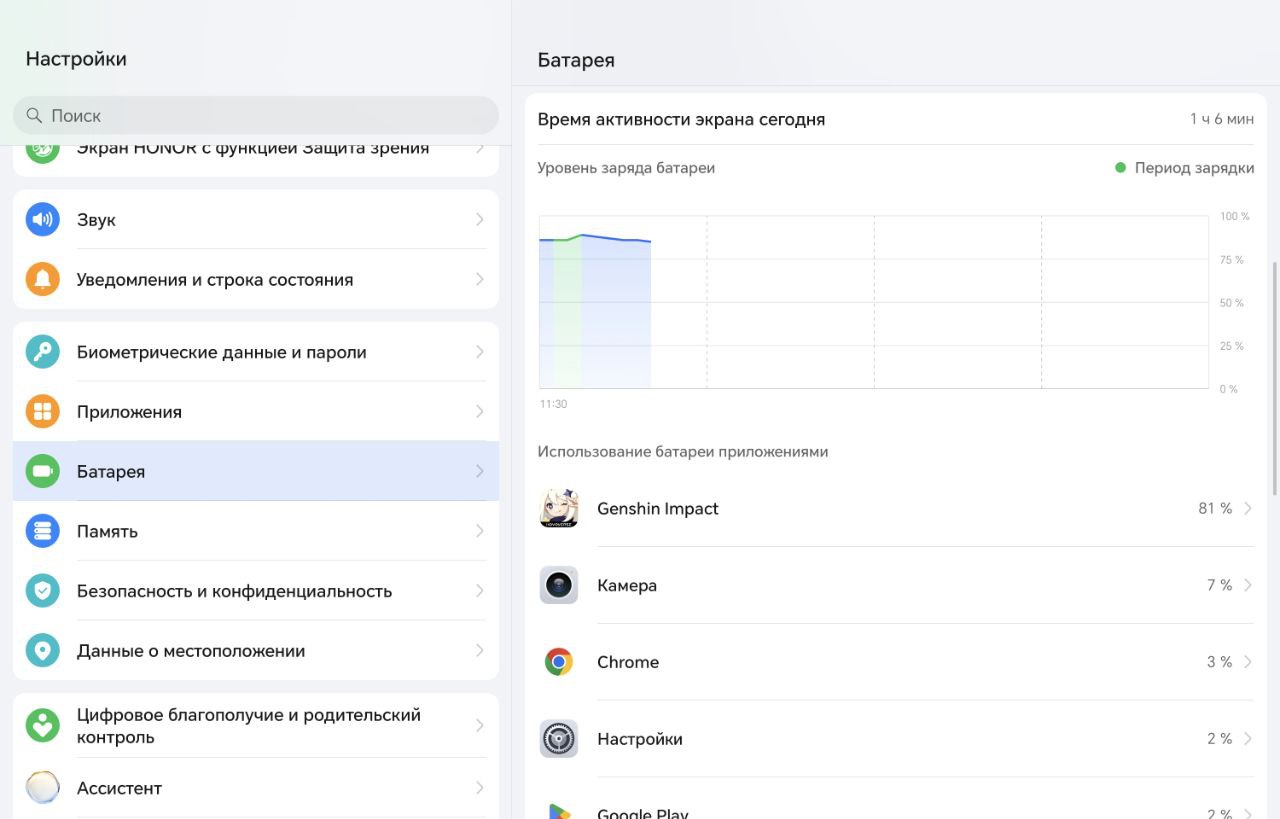The image size is (1280, 819).
Task: Expand the Камера usage details chevron
Action: tap(1248, 585)
